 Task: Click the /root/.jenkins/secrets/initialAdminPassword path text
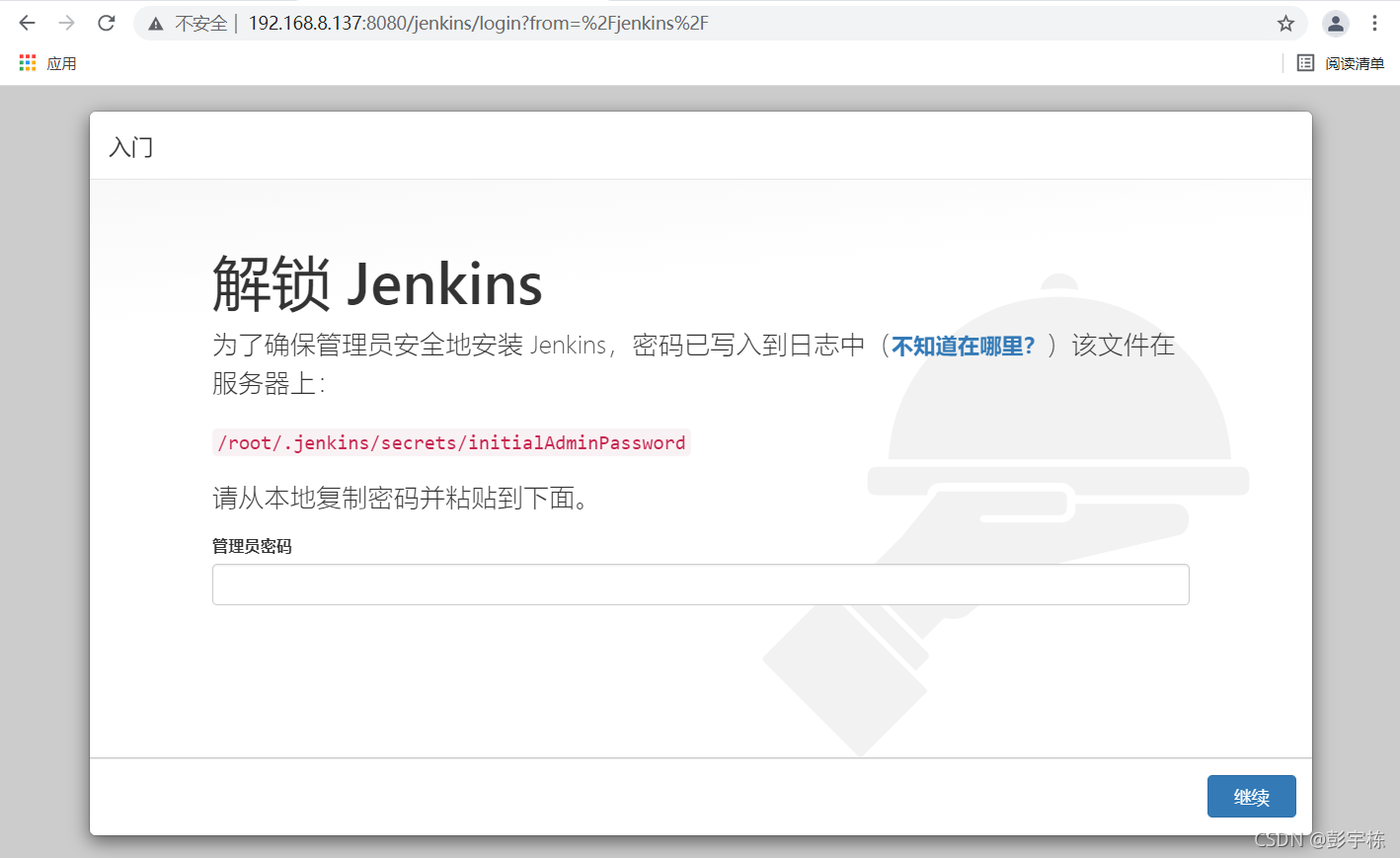[x=451, y=442]
